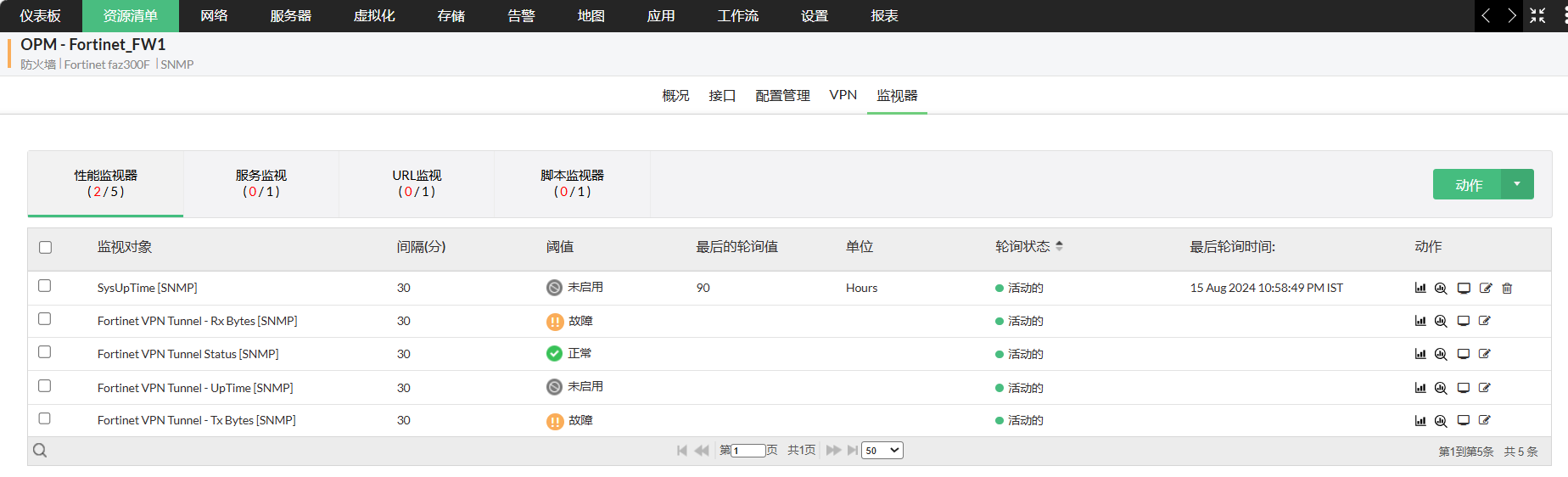Click the search magnifier below the table
Screen dimensions: 1568x477
pos(40,451)
